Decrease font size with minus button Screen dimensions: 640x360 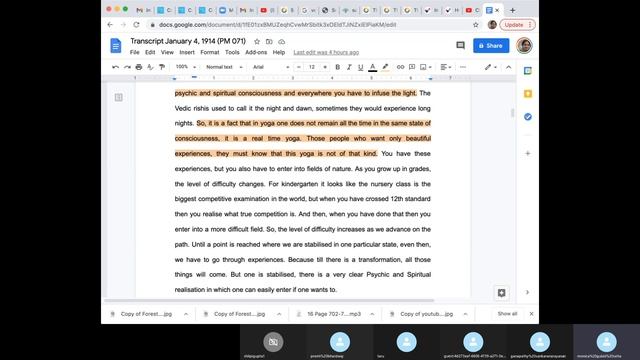pos(299,67)
